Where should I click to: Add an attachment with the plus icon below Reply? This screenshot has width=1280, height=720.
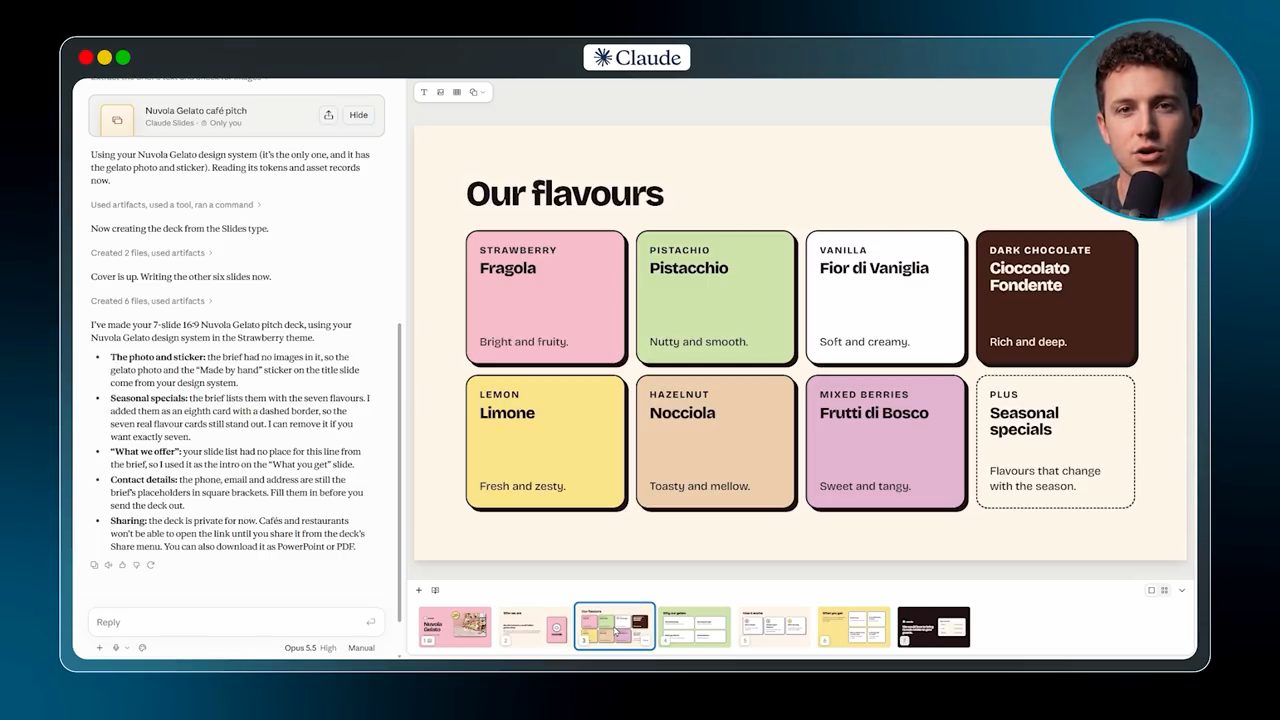[99, 648]
